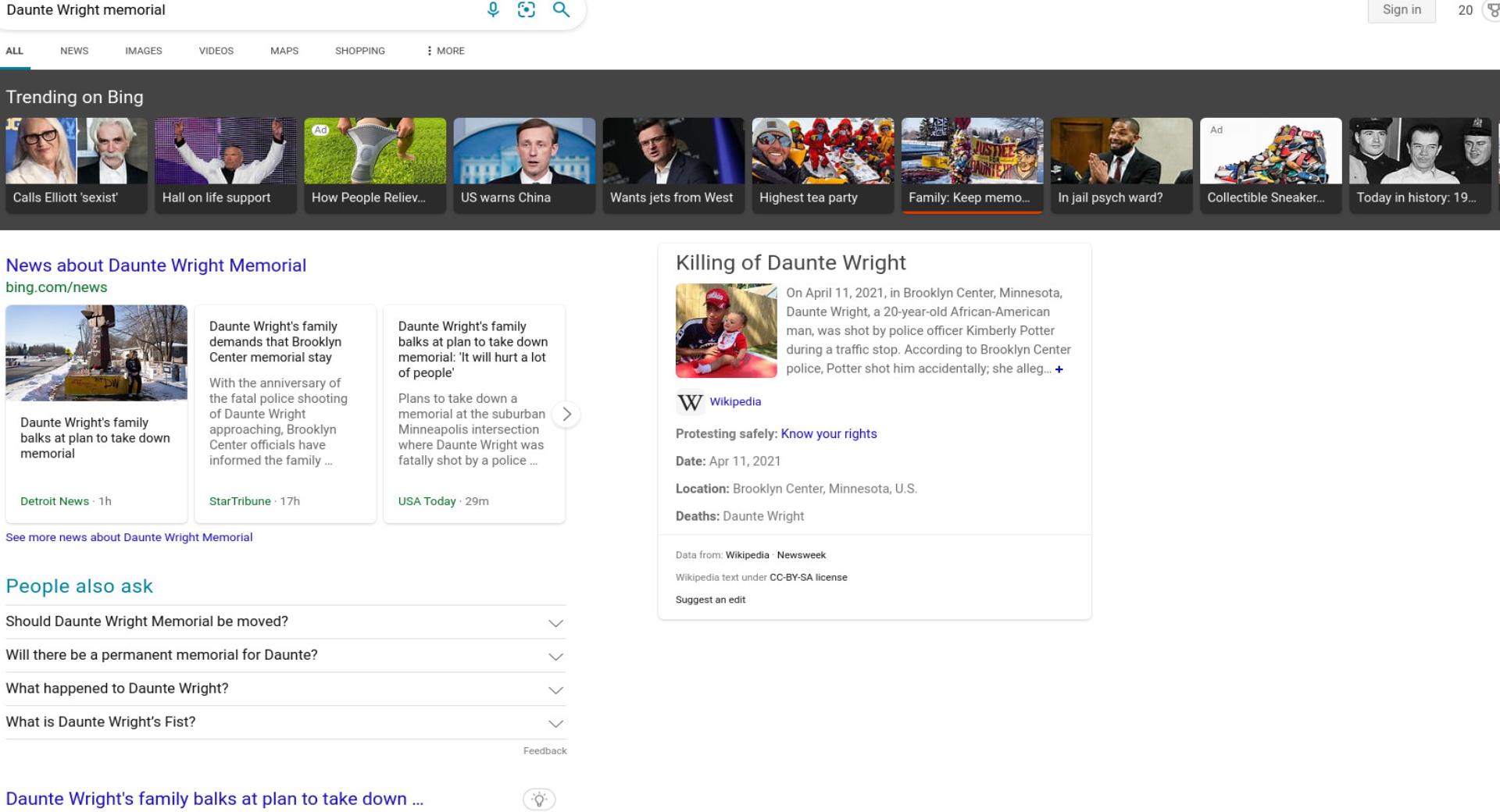Click the 'People also ask' heading
Screen dimensions: 1500x812
click(x=79, y=586)
